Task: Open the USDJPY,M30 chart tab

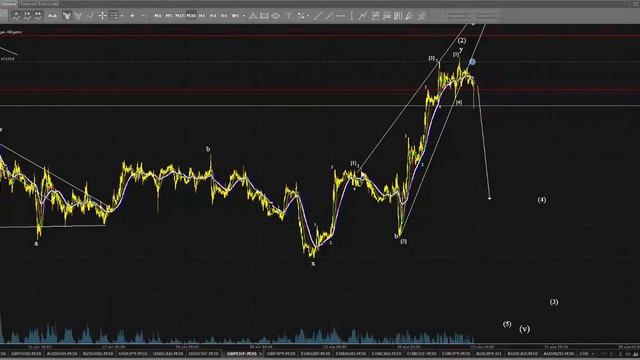Action: (x=133, y=353)
